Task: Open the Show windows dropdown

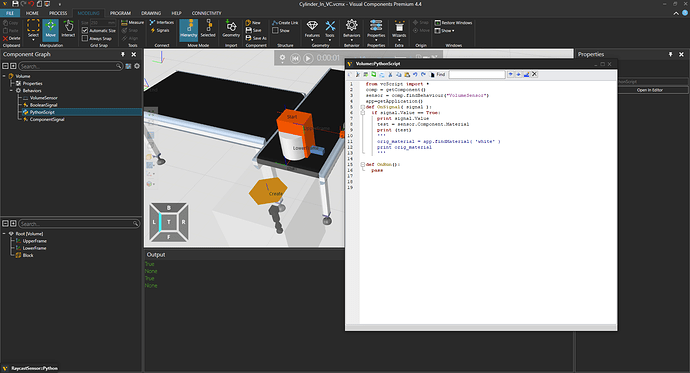Action: click(444, 30)
